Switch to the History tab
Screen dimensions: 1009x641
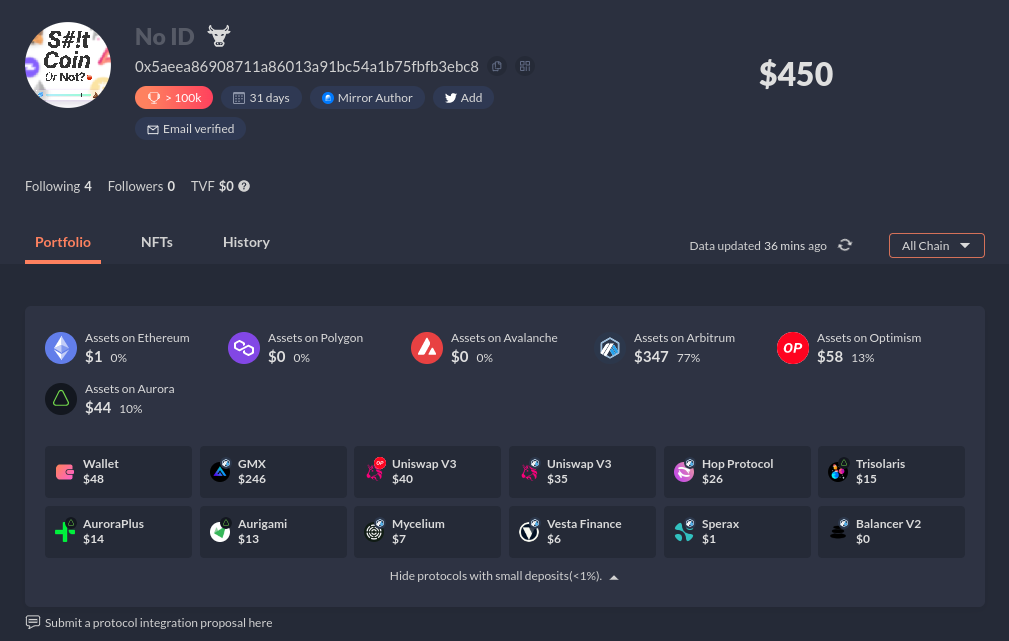click(x=246, y=242)
